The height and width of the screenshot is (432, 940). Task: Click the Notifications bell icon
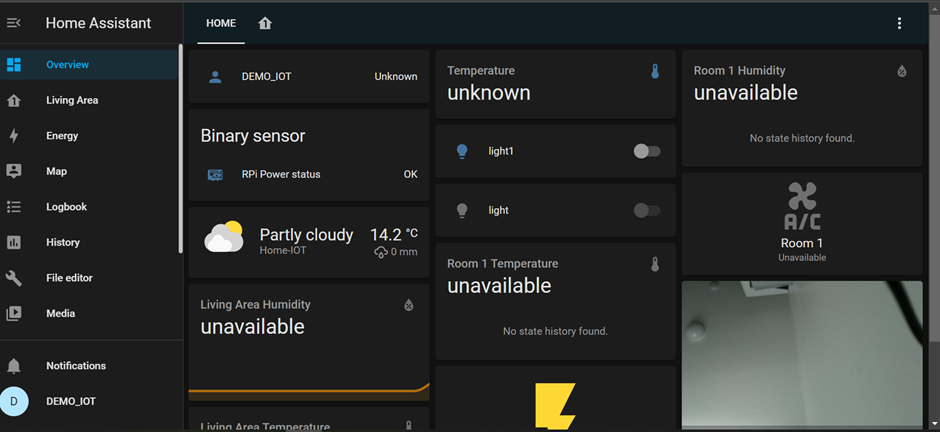click(13, 365)
